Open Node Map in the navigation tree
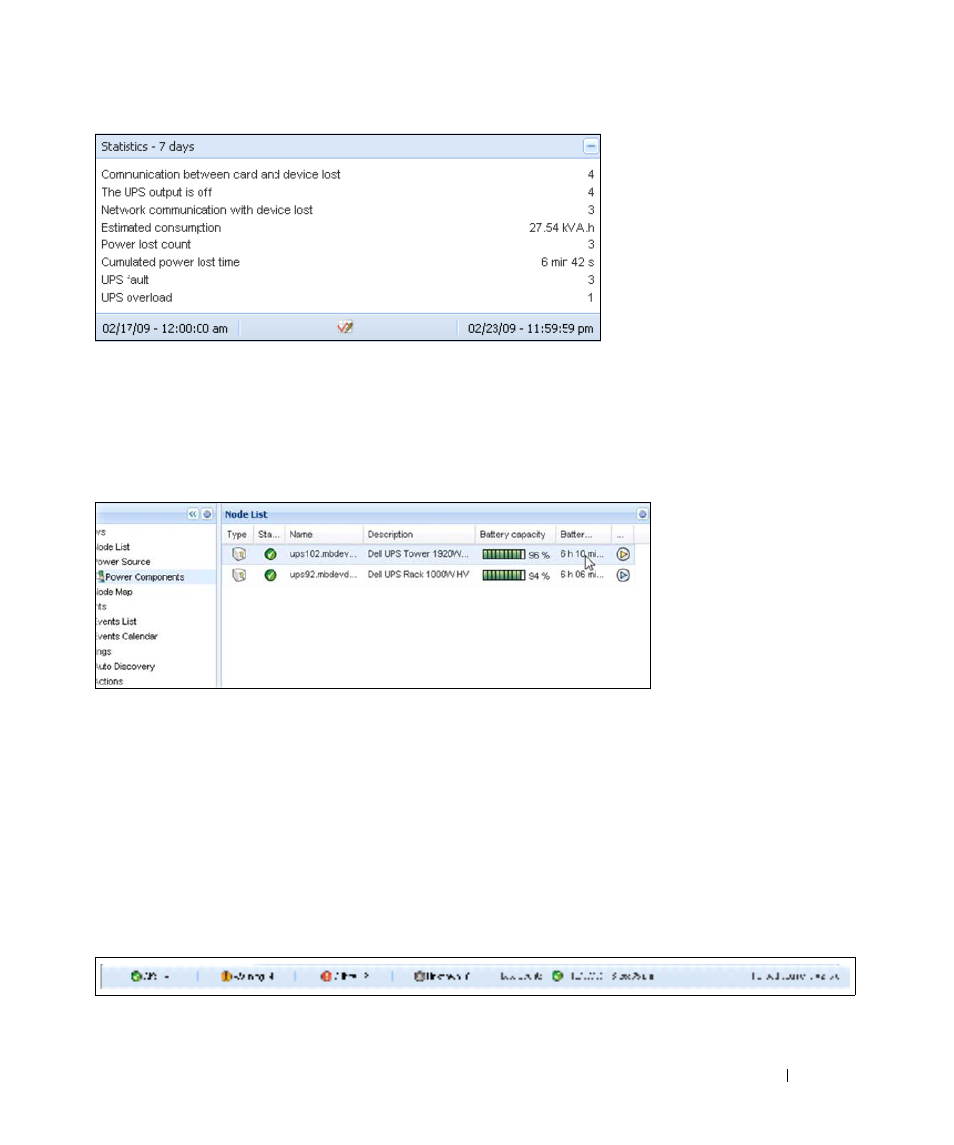 (x=115, y=591)
